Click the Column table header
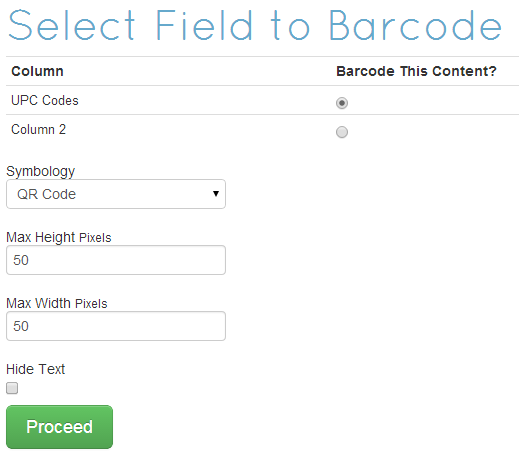The width and height of the screenshot is (519, 464). coord(37,71)
